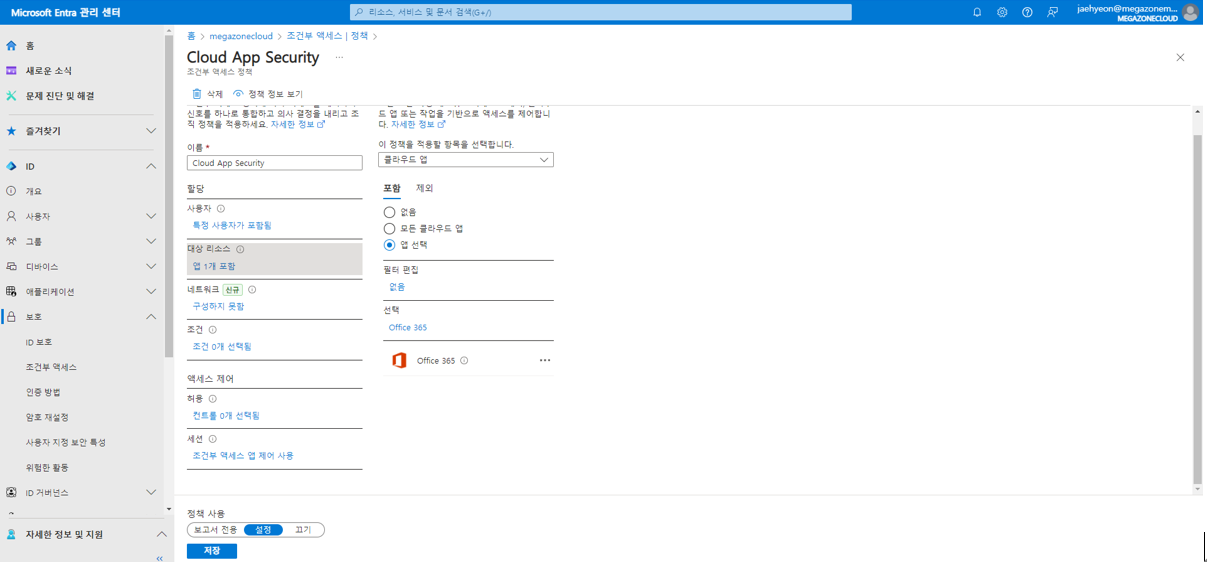Open 조건부 액세스 앱 제어 사용 link
The image size is (1207, 562).
(x=243, y=455)
